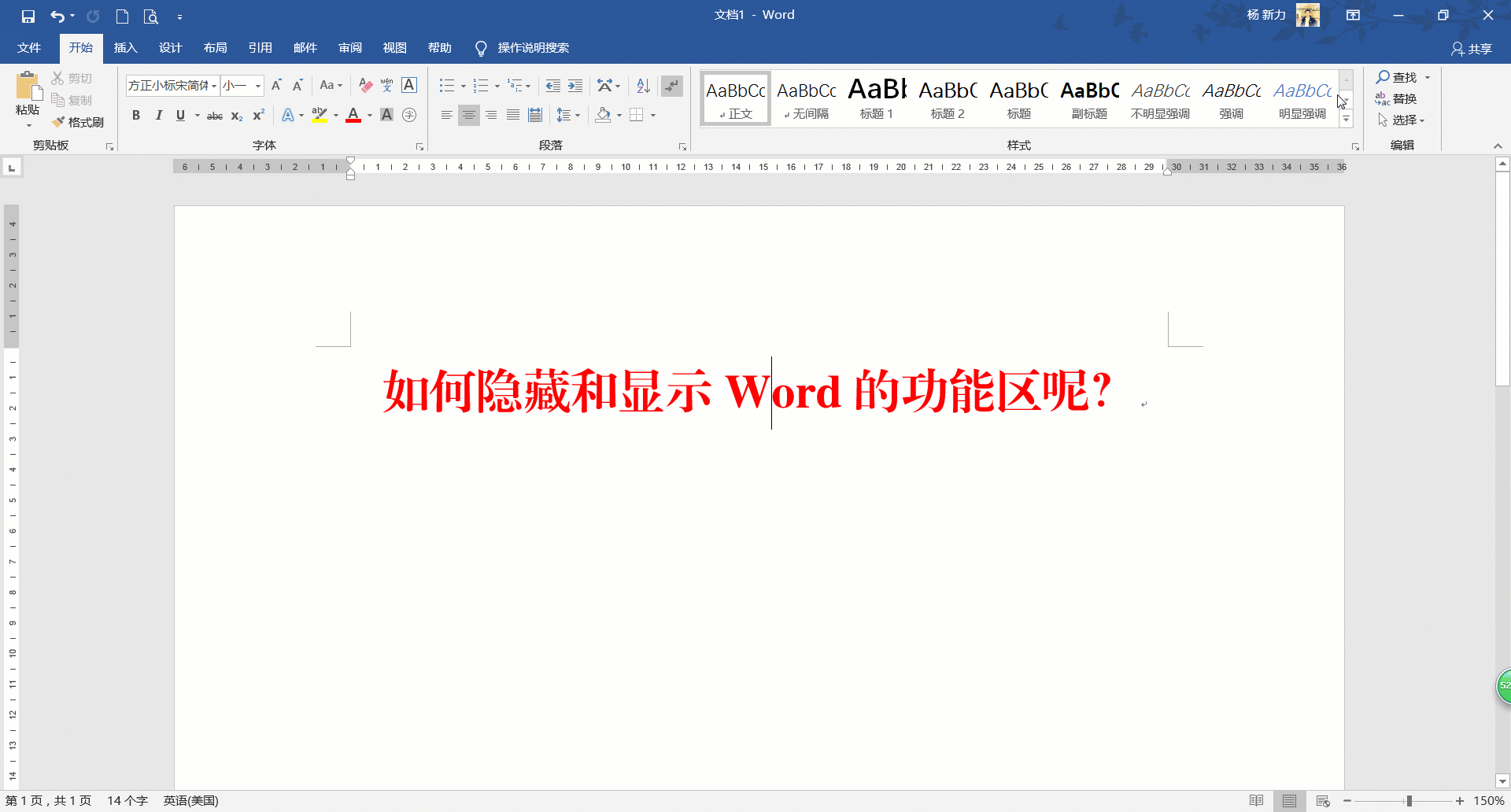Open print preview from quick access toolbar
The height and width of the screenshot is (812, 1511).
point(151,16)
